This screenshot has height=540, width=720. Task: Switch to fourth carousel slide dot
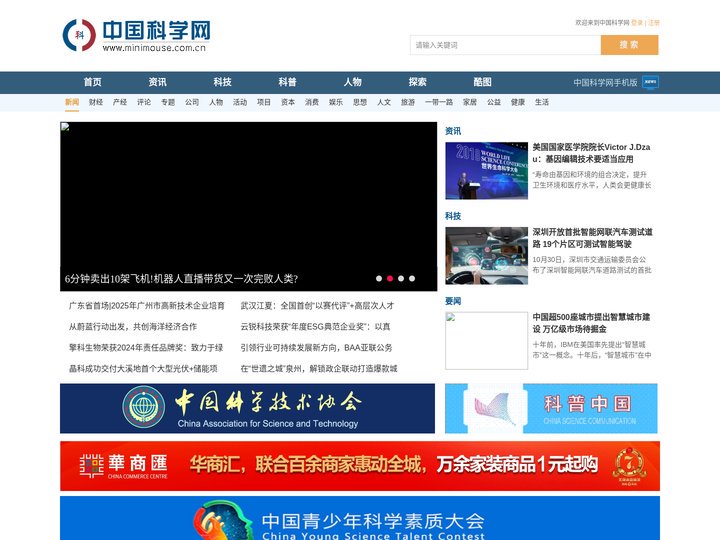click(412, 278)
